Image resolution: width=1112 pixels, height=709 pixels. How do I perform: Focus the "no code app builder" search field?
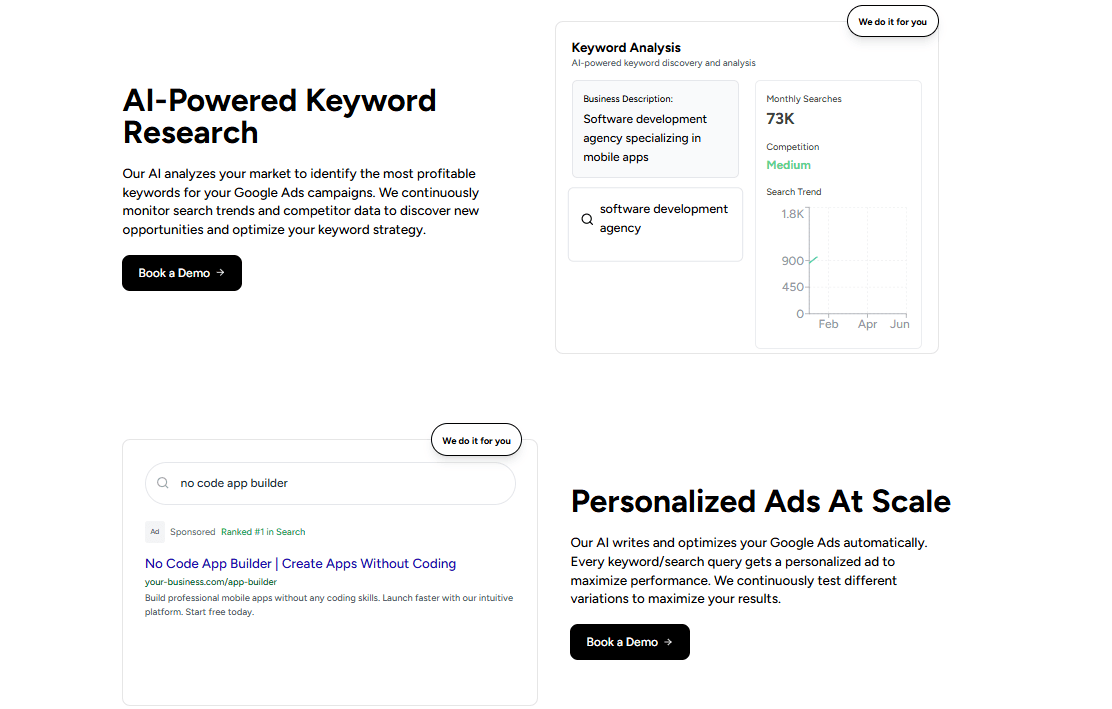pos(340,483)
